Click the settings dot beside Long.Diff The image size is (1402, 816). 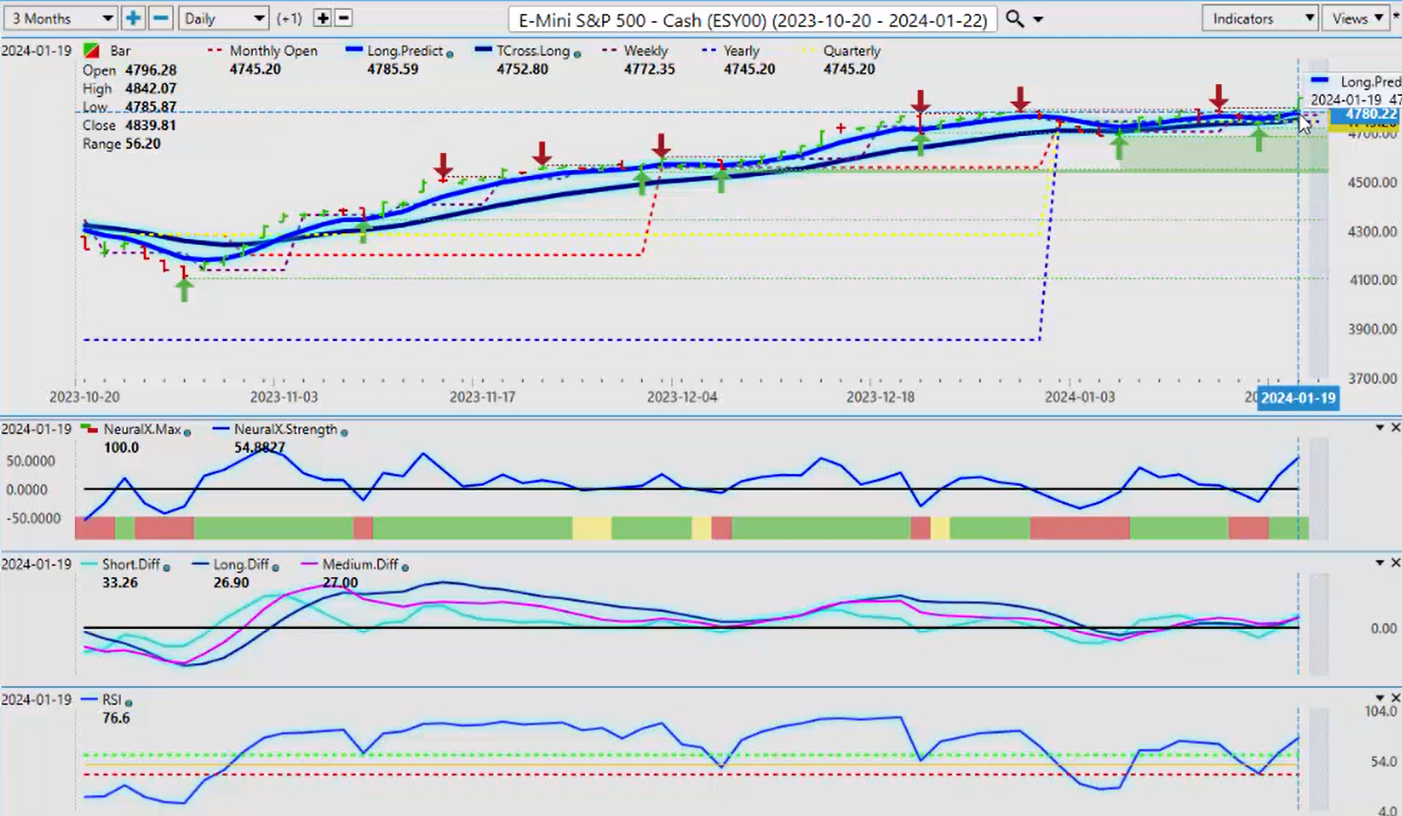tap(275, 567)
